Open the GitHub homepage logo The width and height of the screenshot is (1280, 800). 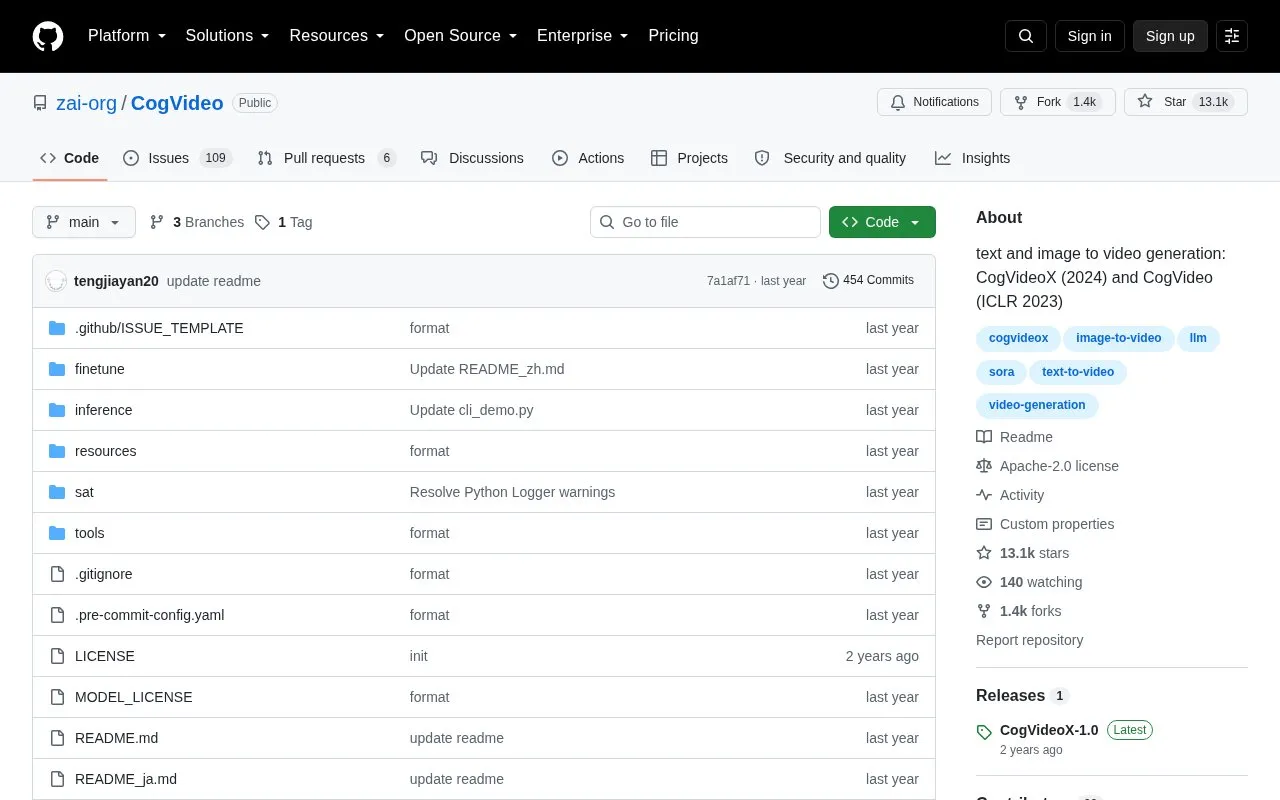48,36
